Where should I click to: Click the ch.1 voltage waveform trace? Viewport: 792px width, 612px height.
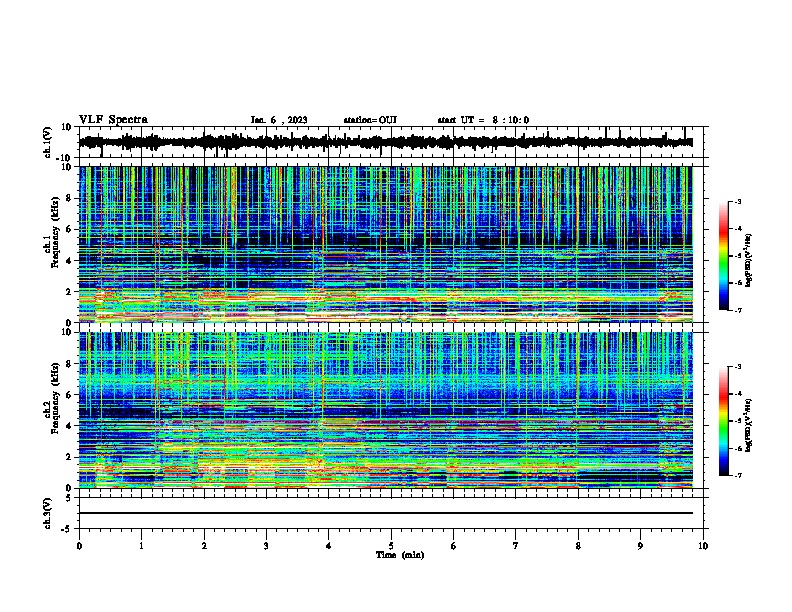[385, 142]
